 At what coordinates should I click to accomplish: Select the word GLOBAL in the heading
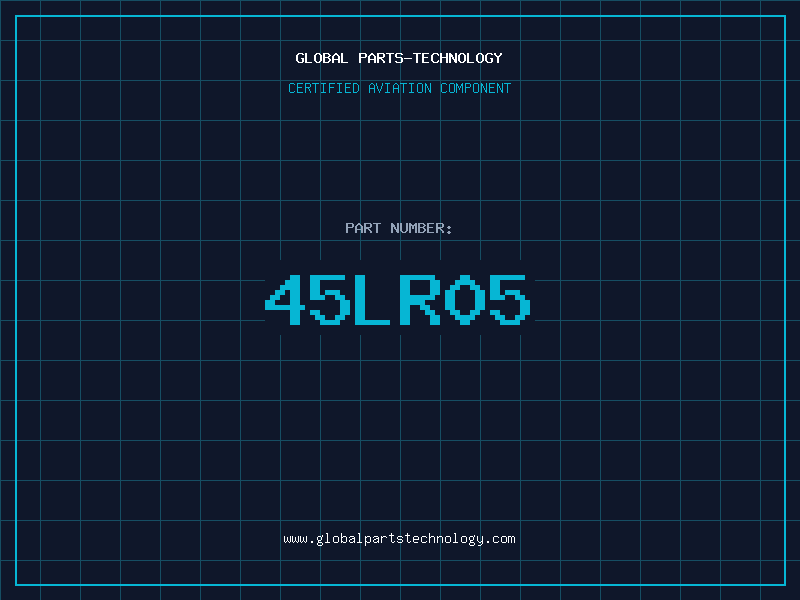(x=322, y=58)
